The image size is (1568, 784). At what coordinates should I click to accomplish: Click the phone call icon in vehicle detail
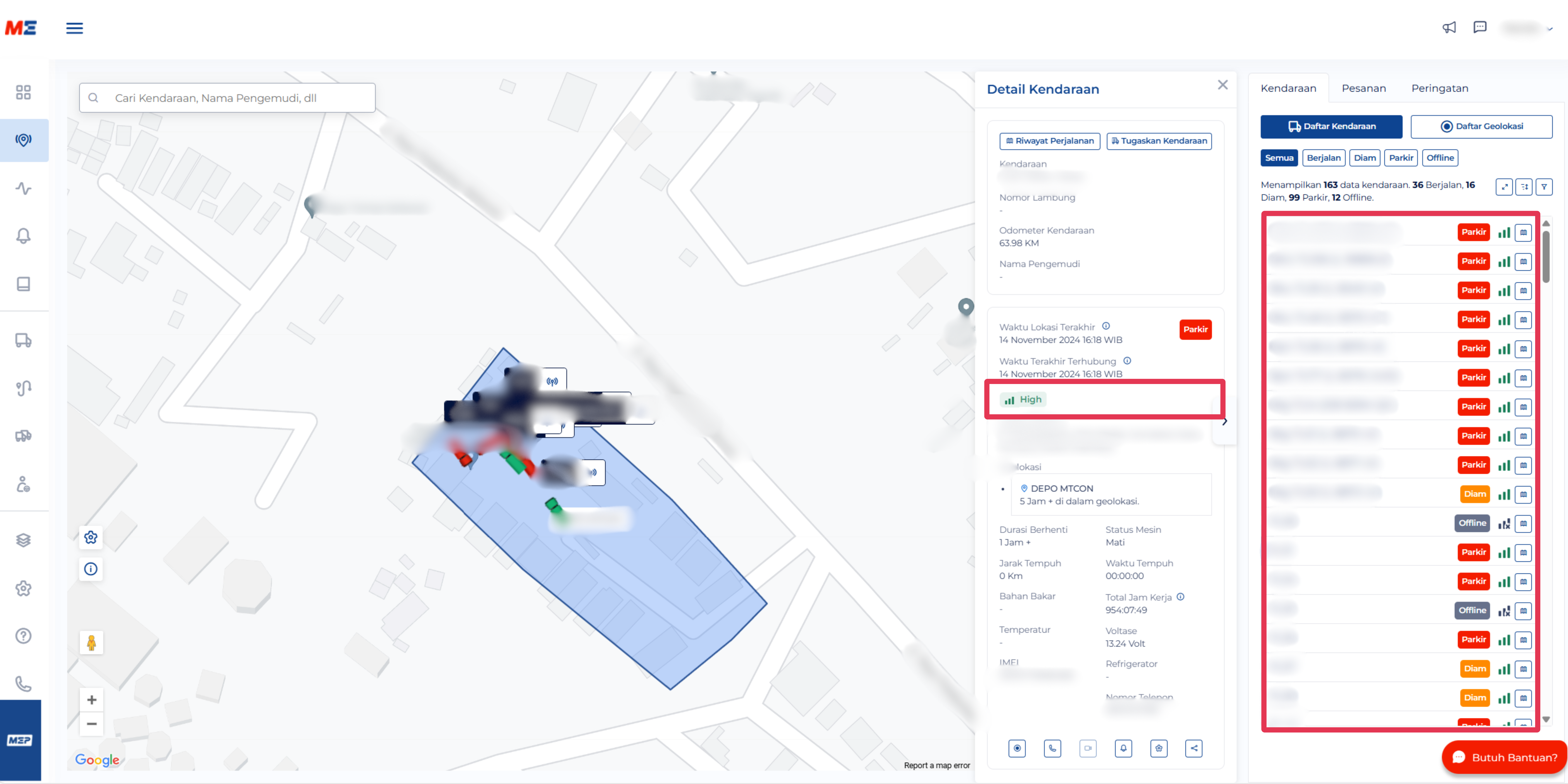click(1052, 748)
